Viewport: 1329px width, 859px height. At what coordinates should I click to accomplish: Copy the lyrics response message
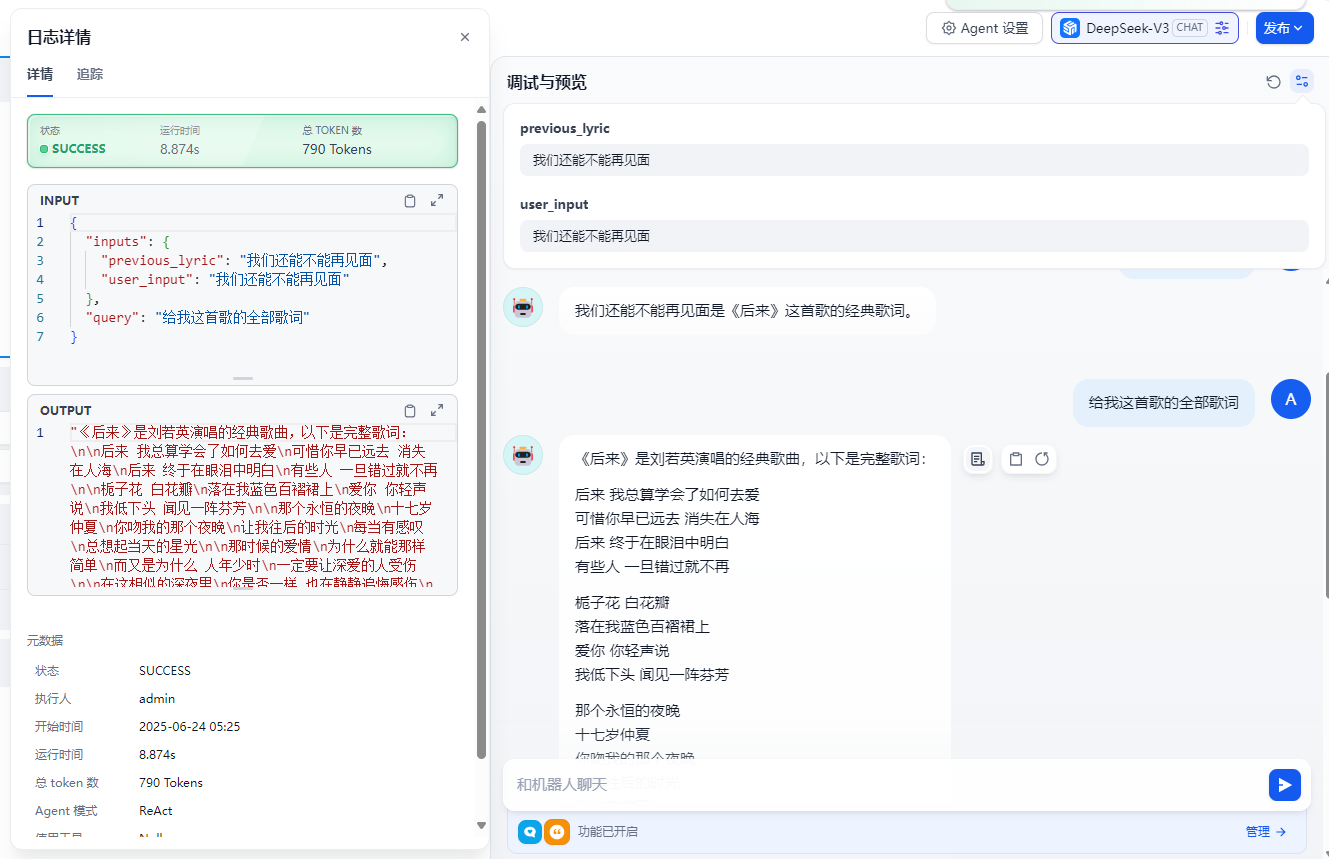(x=1015, y=459)
